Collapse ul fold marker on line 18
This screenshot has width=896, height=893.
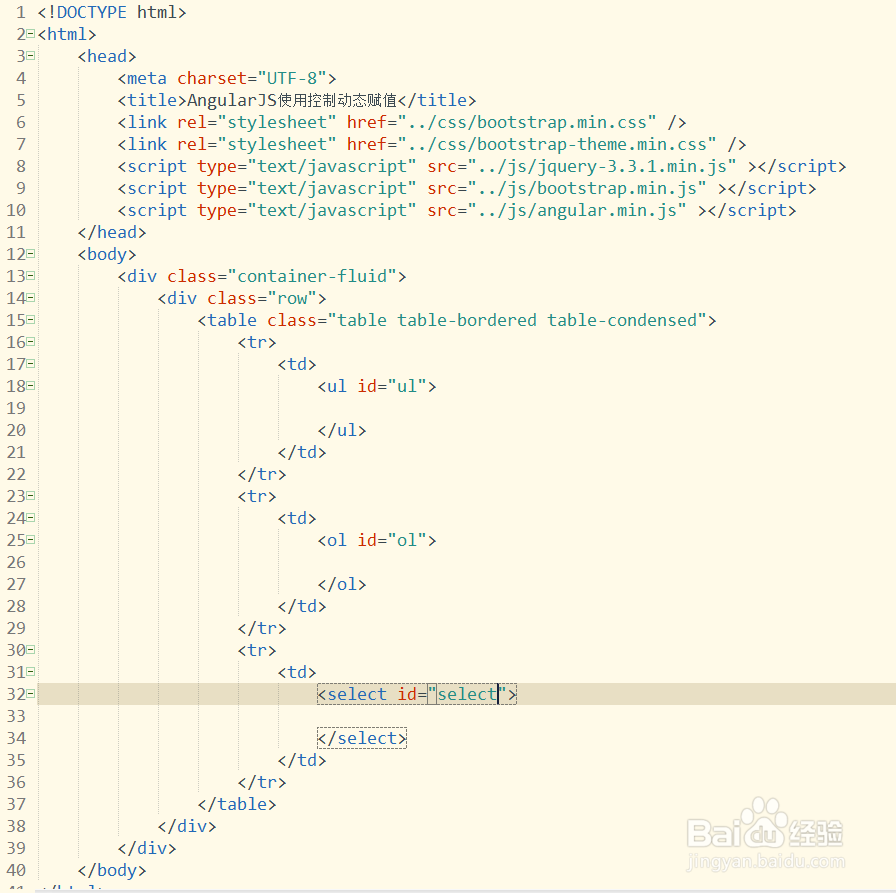point(31,386)
